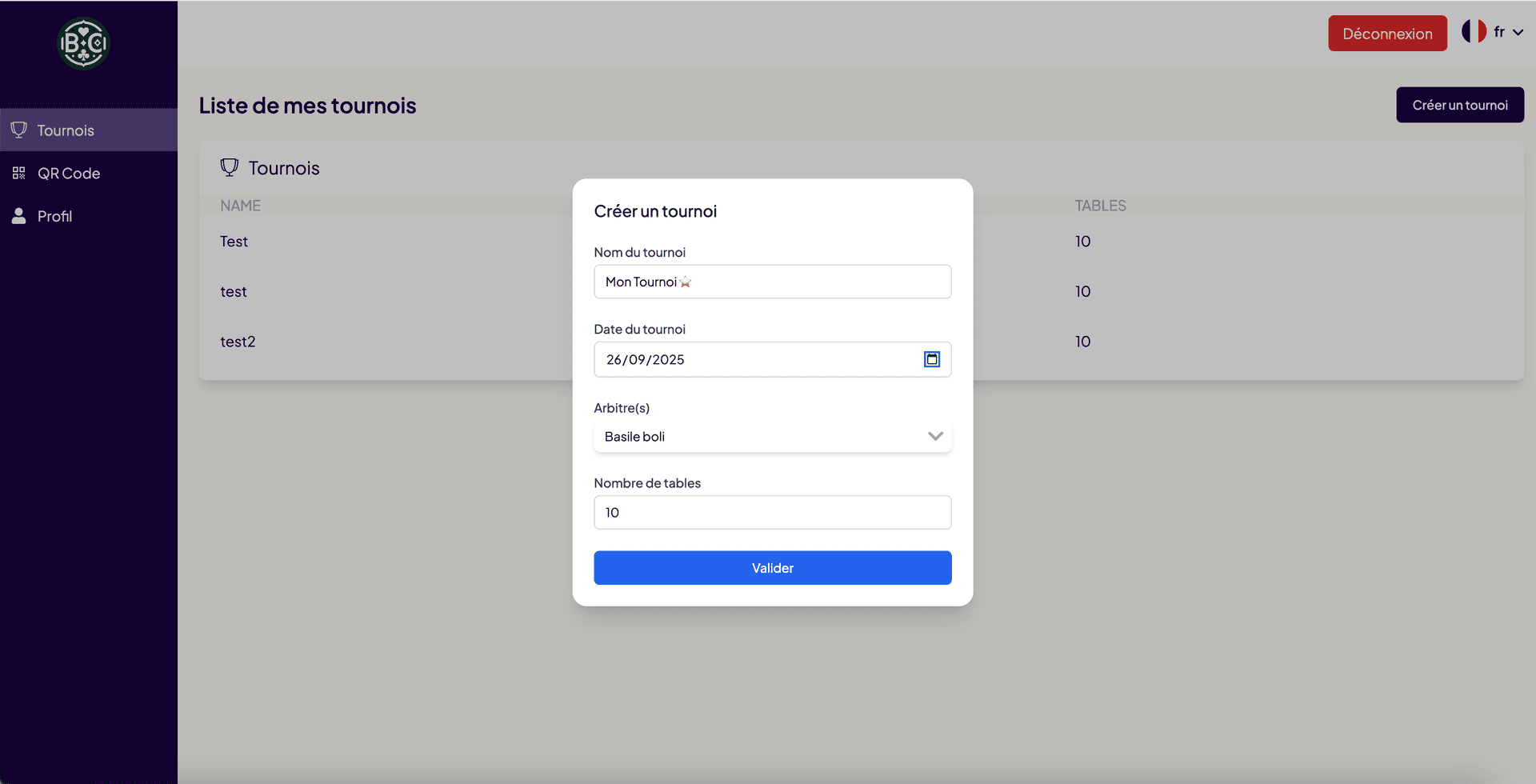The height and width of the screenshot is (784, 1536).
Task: Click the French flag icon
Action: (x=1474, y=32)
